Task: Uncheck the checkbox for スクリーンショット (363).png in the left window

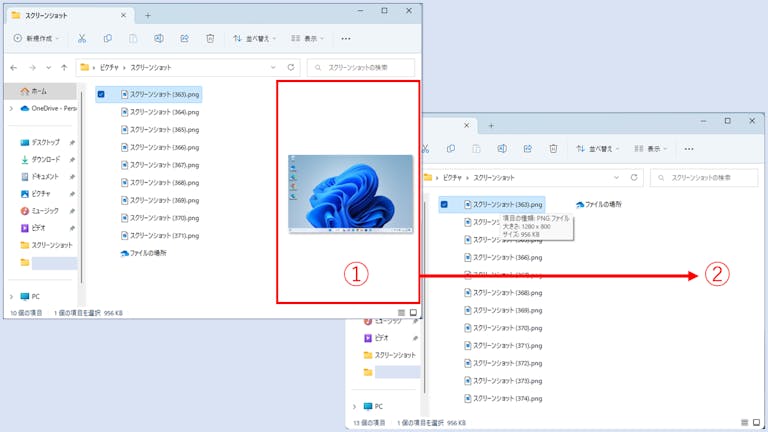Action: (101, 95)
